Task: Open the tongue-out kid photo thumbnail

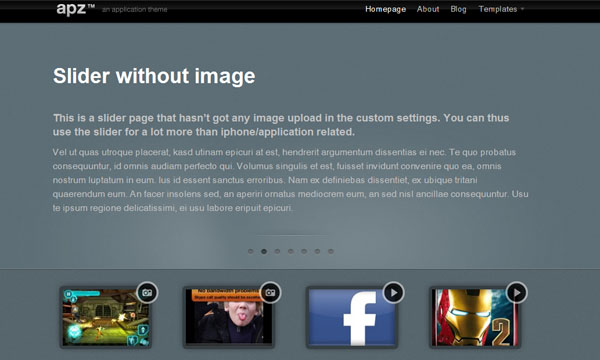Action: point(229,318)
